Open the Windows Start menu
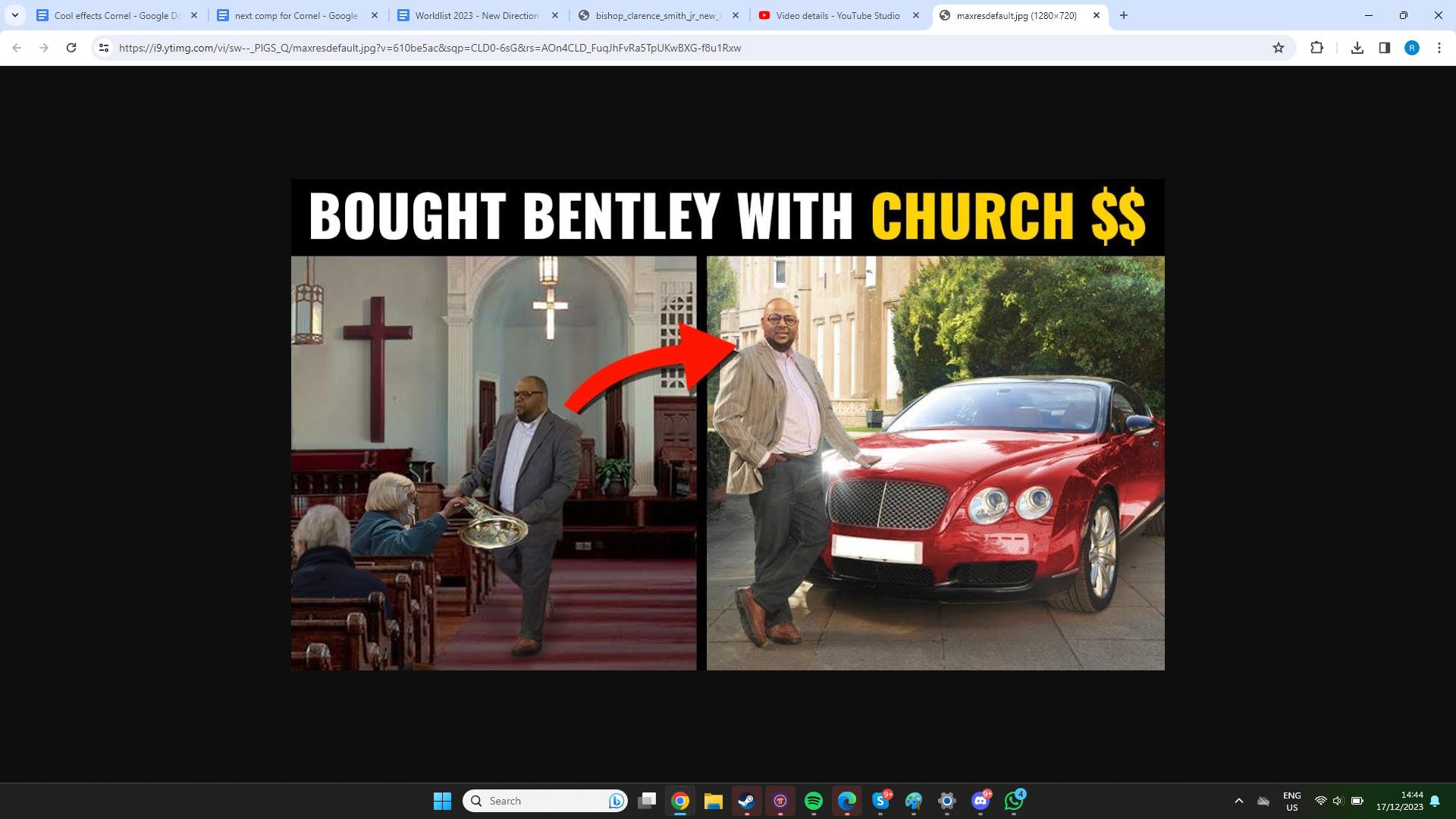Image resolution: width=1456 pixels, height=819 pixels. (442, 801)
